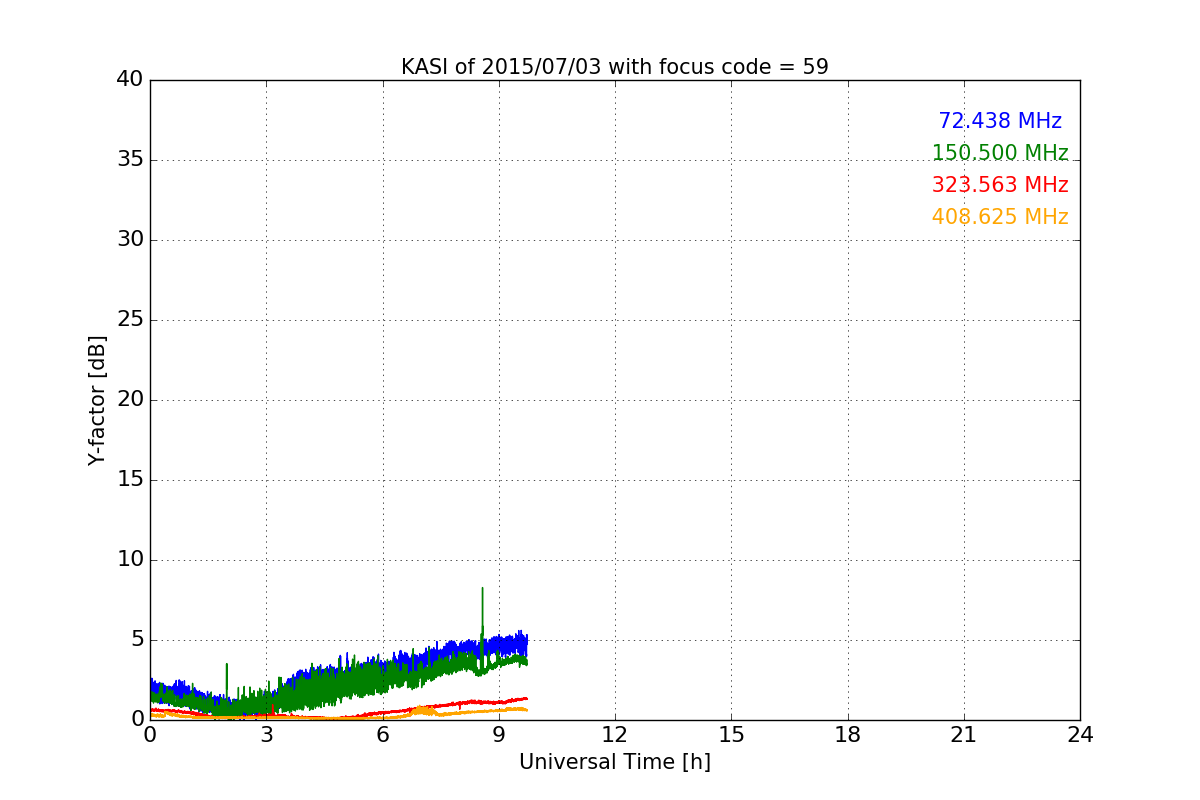Click the y-axis tick label 35

tap(130, 160)
